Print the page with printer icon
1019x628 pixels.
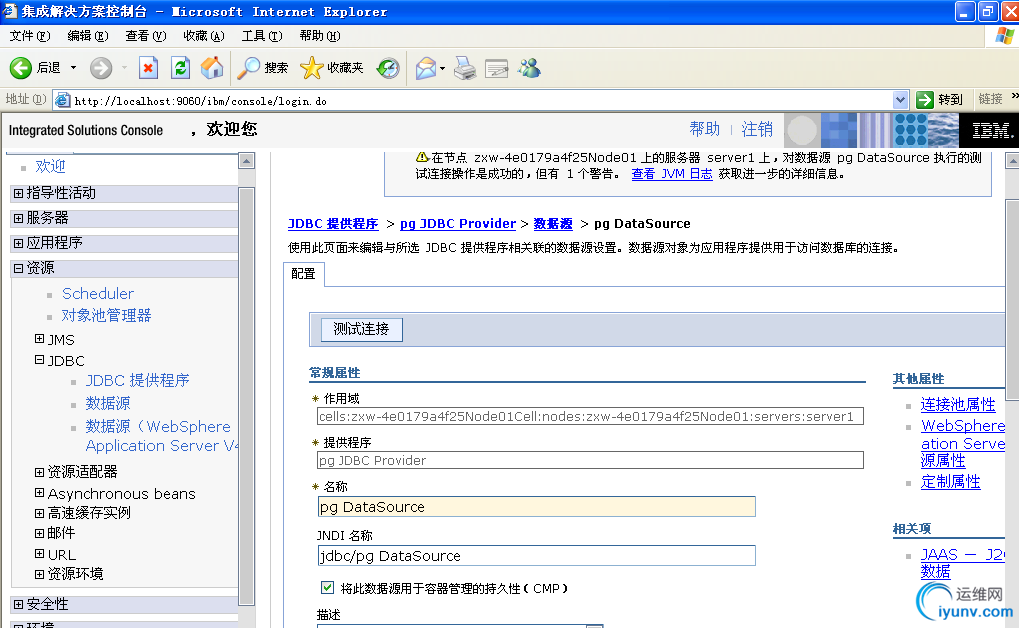(x=465, y=68)
